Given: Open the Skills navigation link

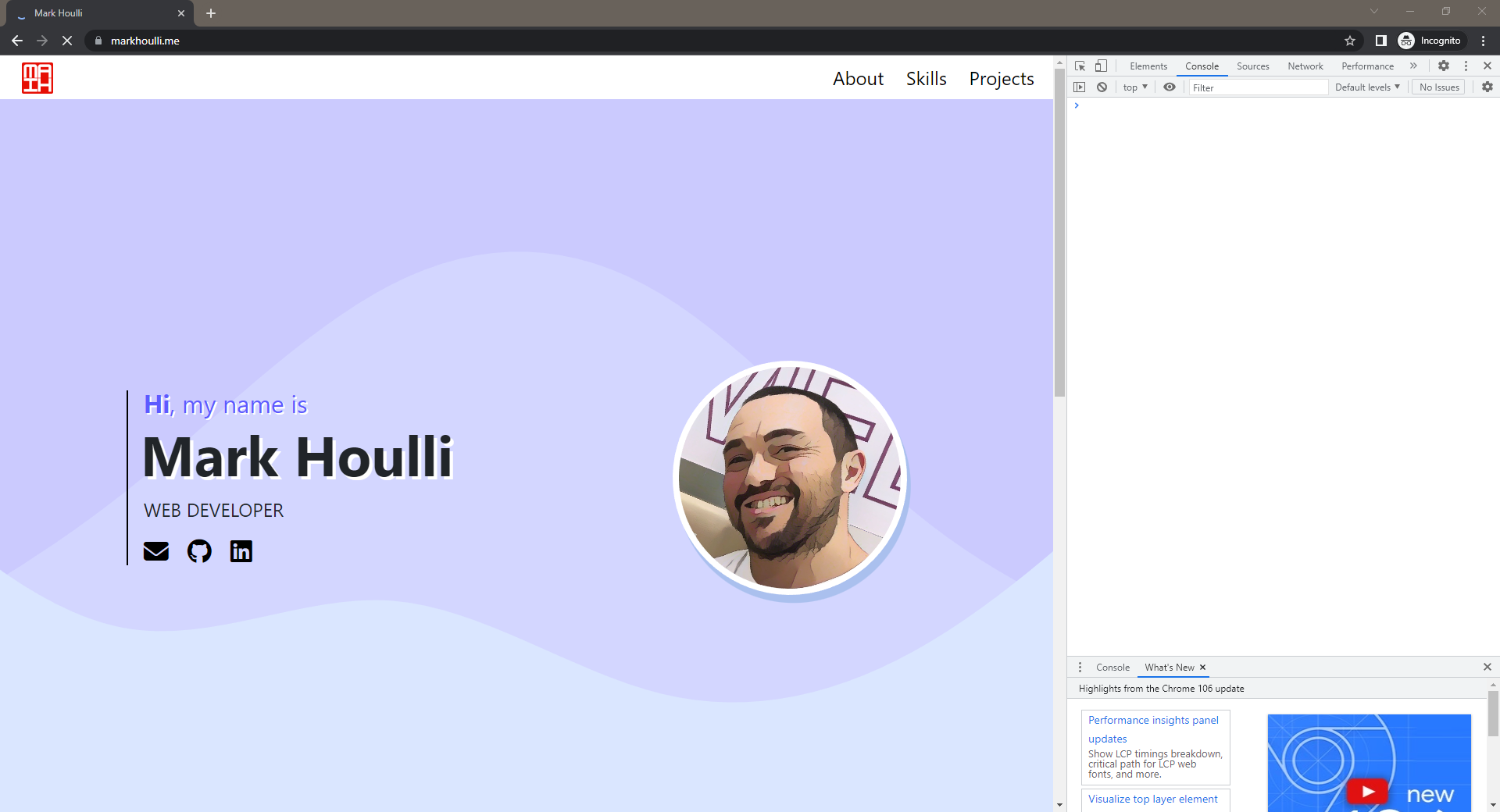Looking at the screenshot, I should point(926,78).
